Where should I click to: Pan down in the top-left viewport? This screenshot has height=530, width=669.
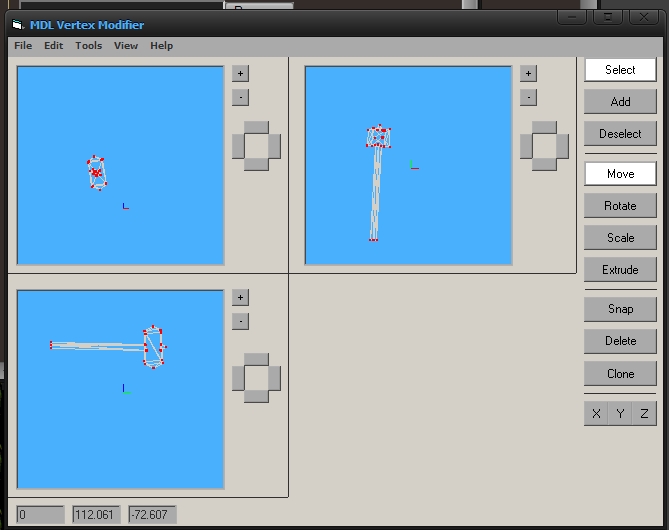[x=256, y=164]
